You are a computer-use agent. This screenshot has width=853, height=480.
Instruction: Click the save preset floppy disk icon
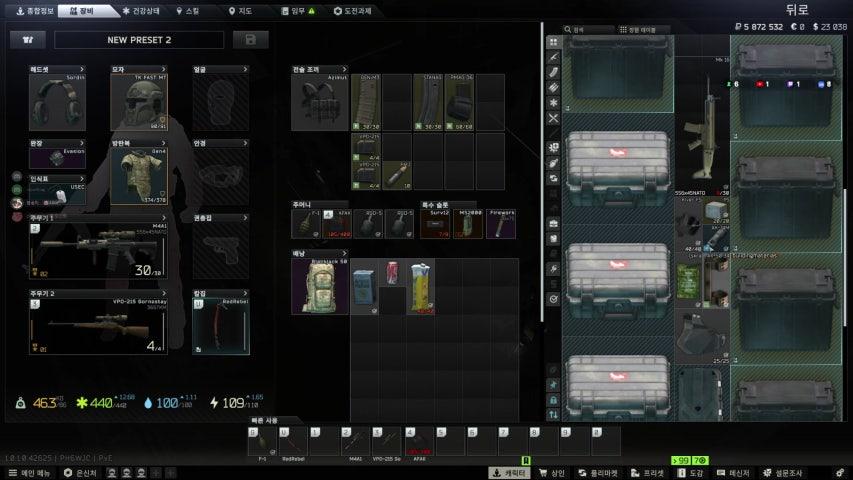click(250, 40)
